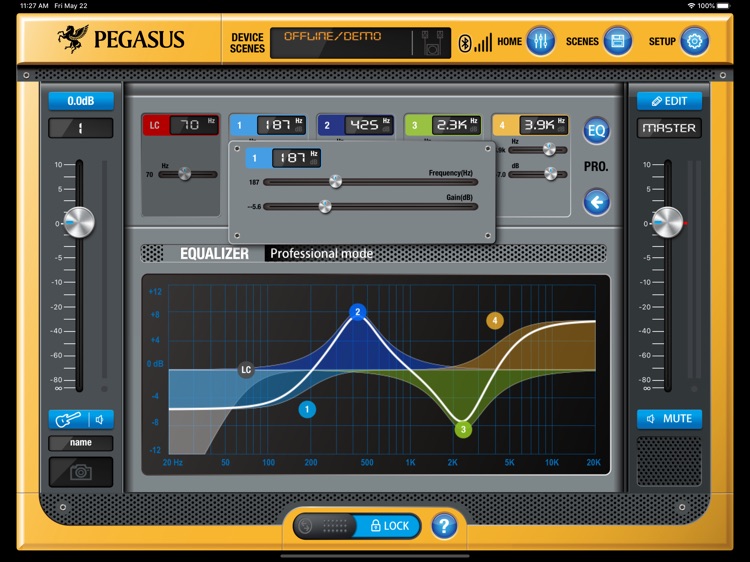The height and width of the screenshot is (562, 750).
Task: Click the EQUALIZER heading
Action: coord(214,253)
